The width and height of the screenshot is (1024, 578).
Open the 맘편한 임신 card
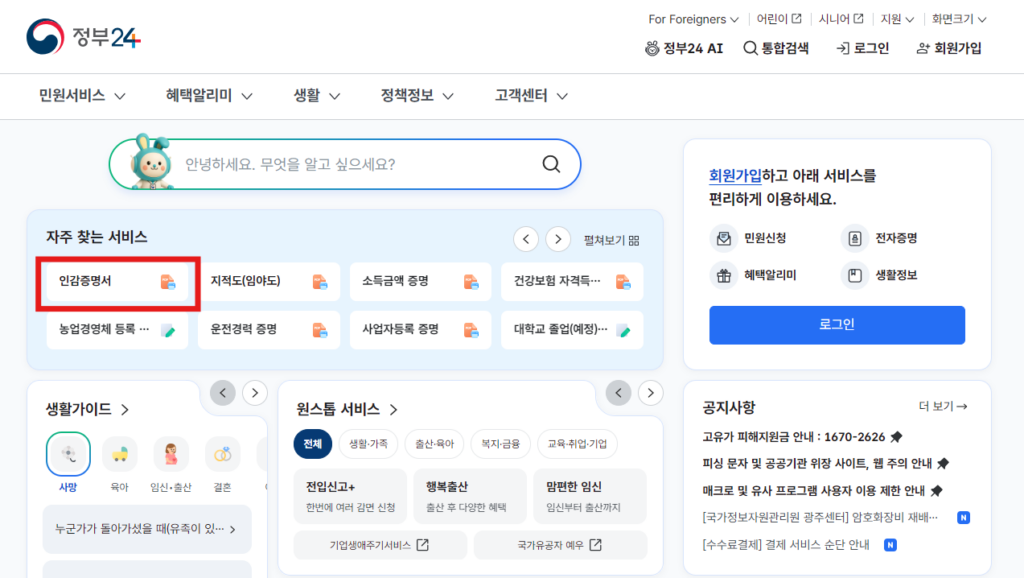(x=590, y=496)
